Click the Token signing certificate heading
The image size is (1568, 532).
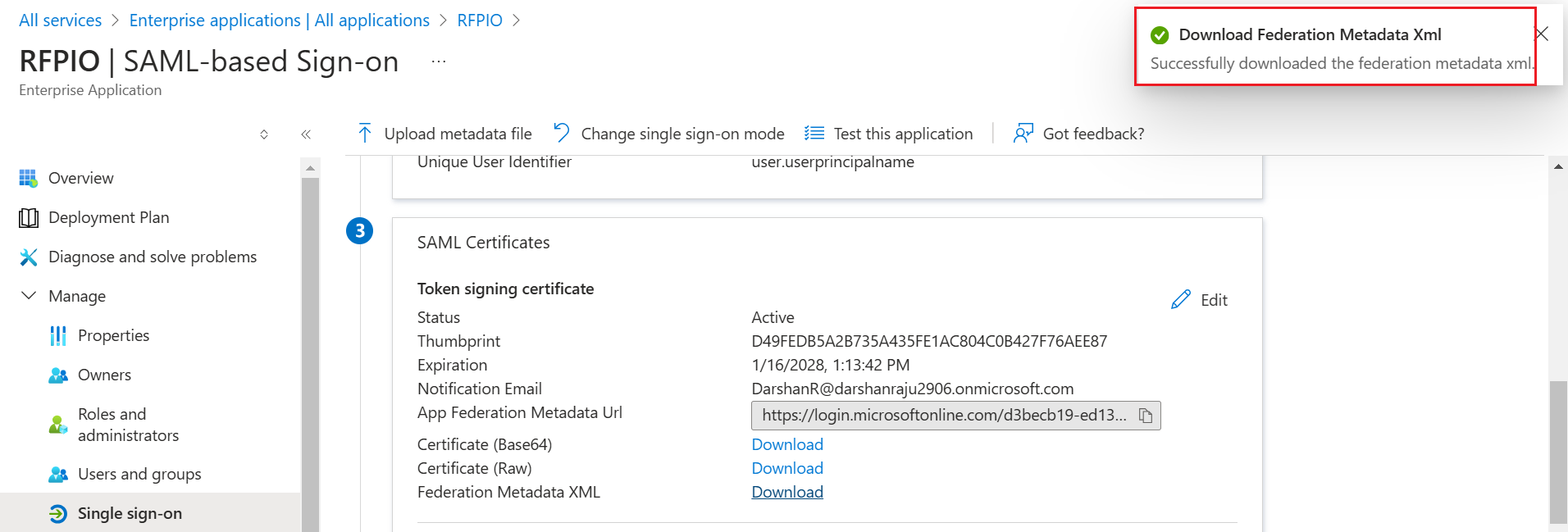(506, 289)
